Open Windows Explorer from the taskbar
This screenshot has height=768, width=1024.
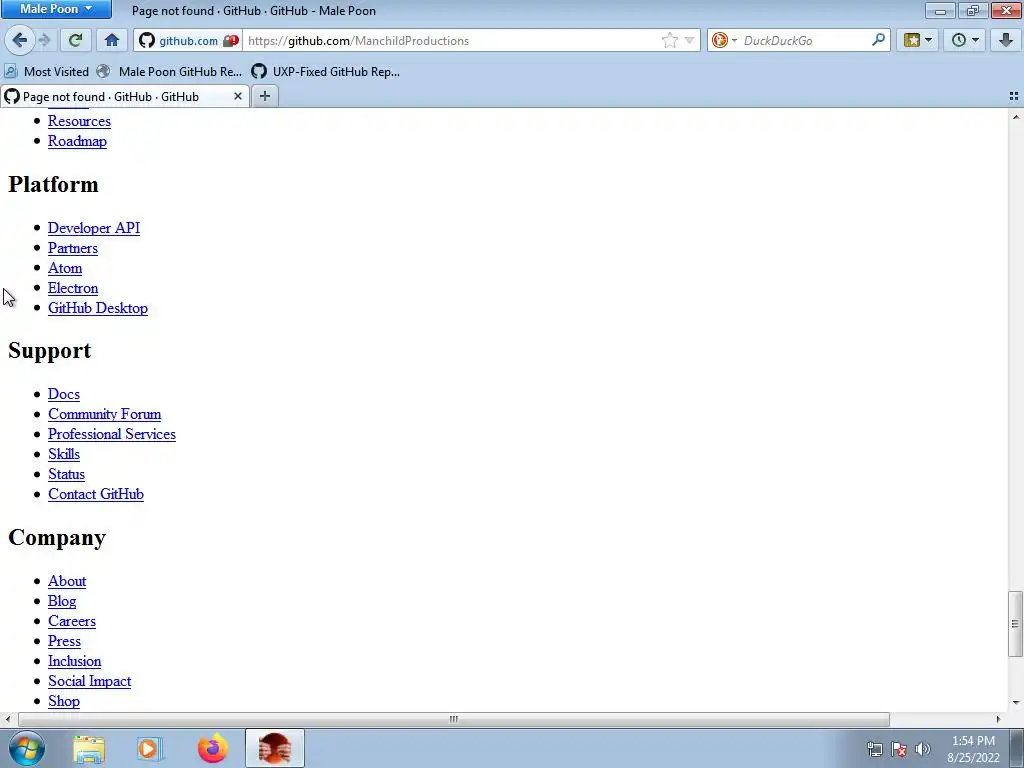point(88,749)
